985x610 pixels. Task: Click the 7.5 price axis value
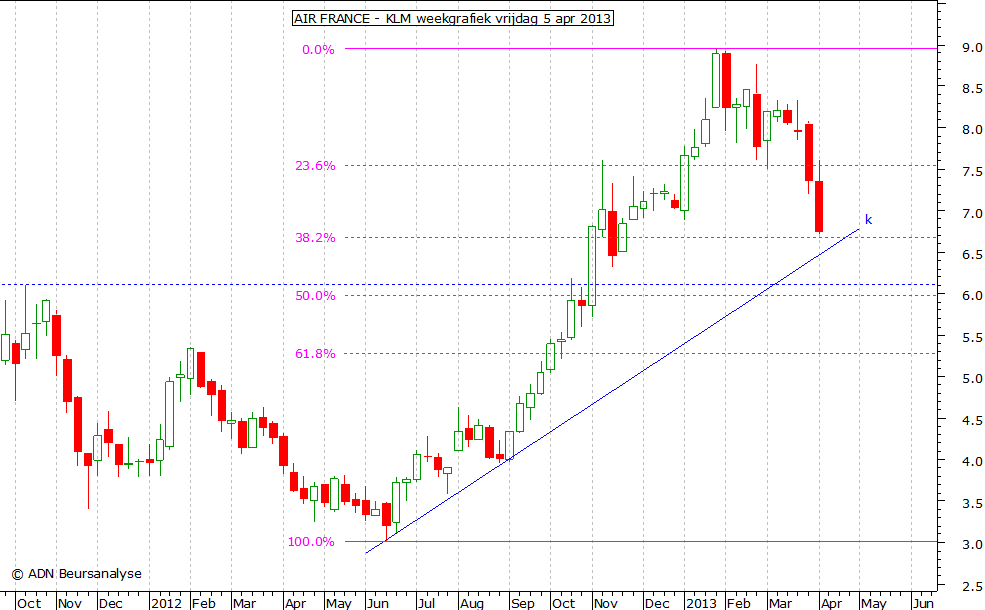972,172
